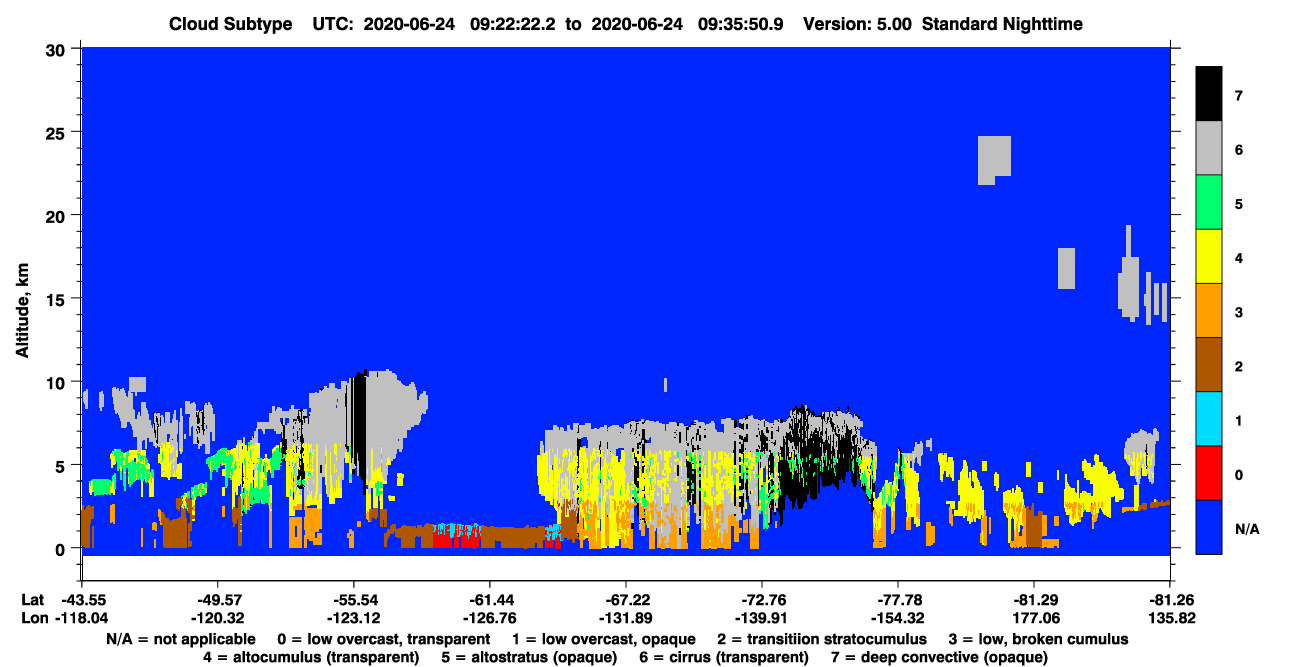This screenshot has height=667, width=1300.
Task: Click latitude value -77.78
Action: point(897,599)
